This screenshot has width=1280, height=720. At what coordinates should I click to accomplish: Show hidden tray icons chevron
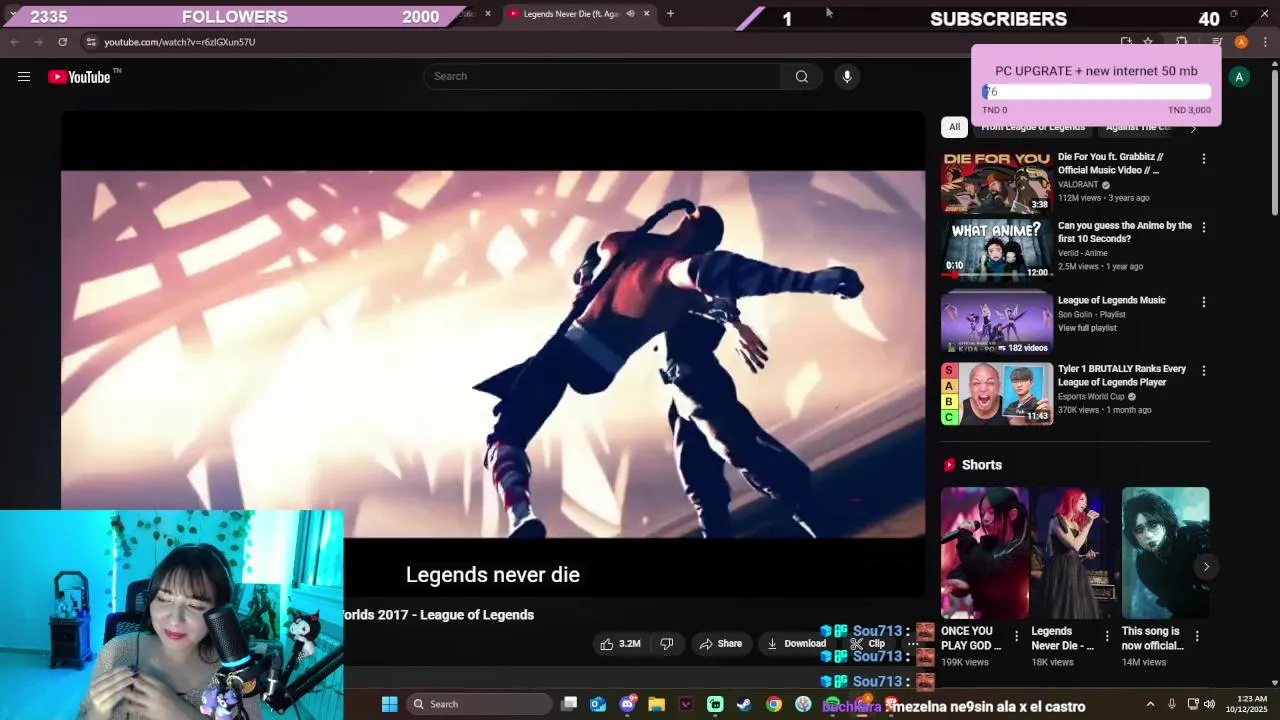point(1150,704)
